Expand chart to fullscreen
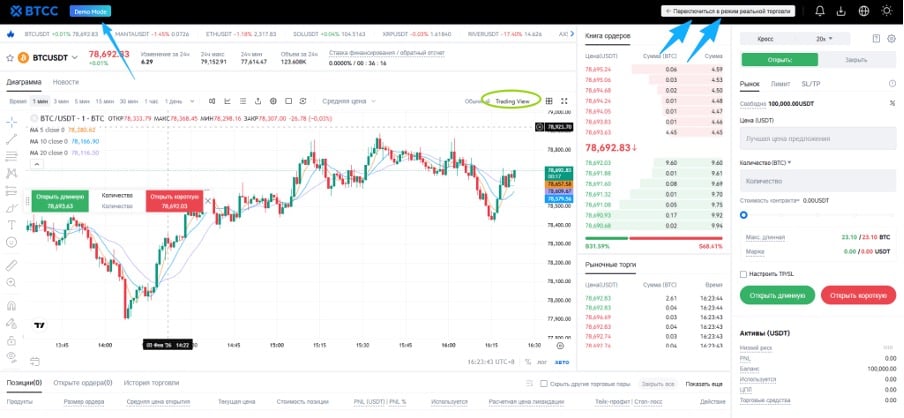The width and height of the screenshot is (904, 418). (564, 101)
